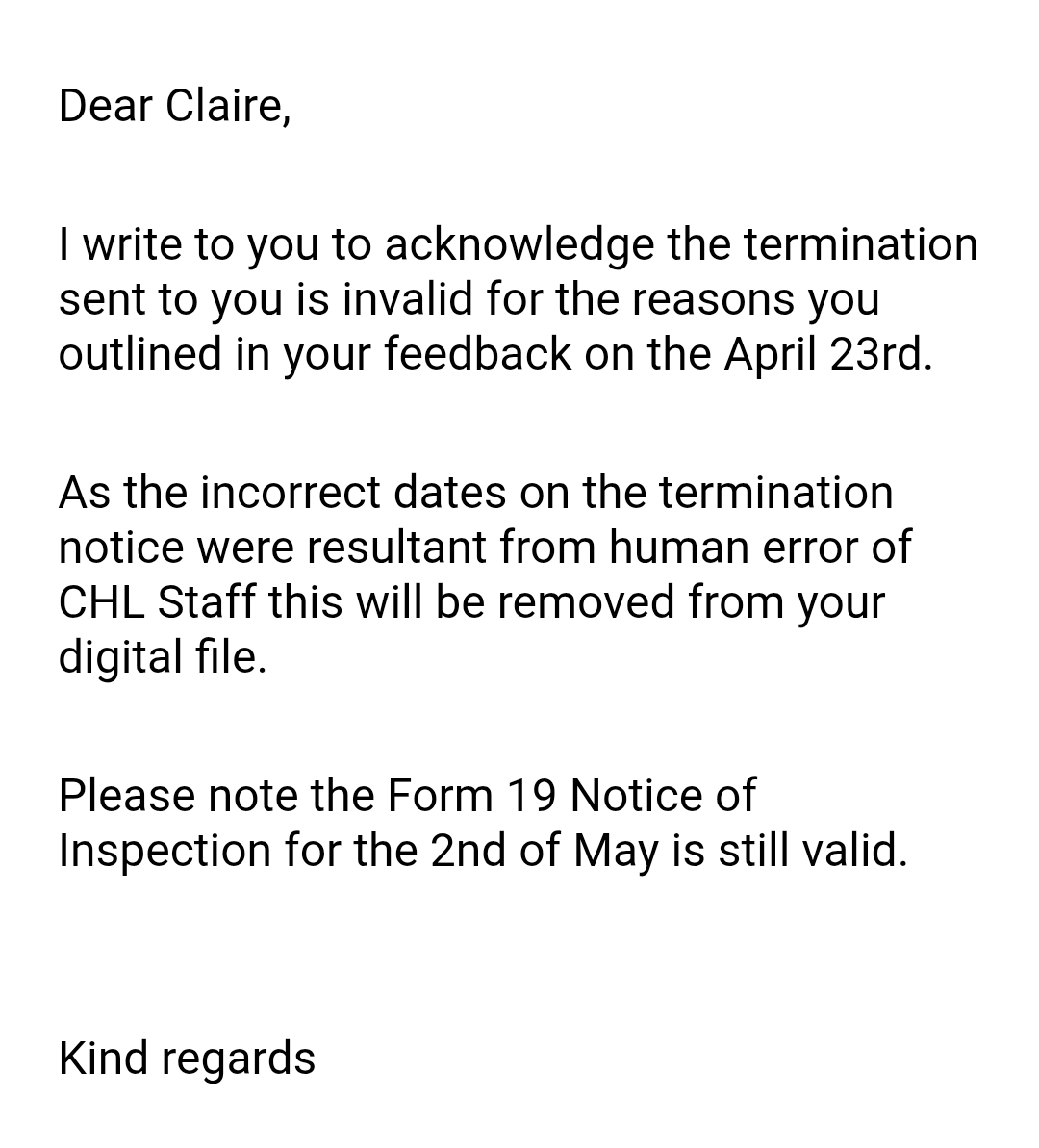Click the text "CHL Staff"
The height and width of the screenshot is (1148, 1039).
coord(157,603)
